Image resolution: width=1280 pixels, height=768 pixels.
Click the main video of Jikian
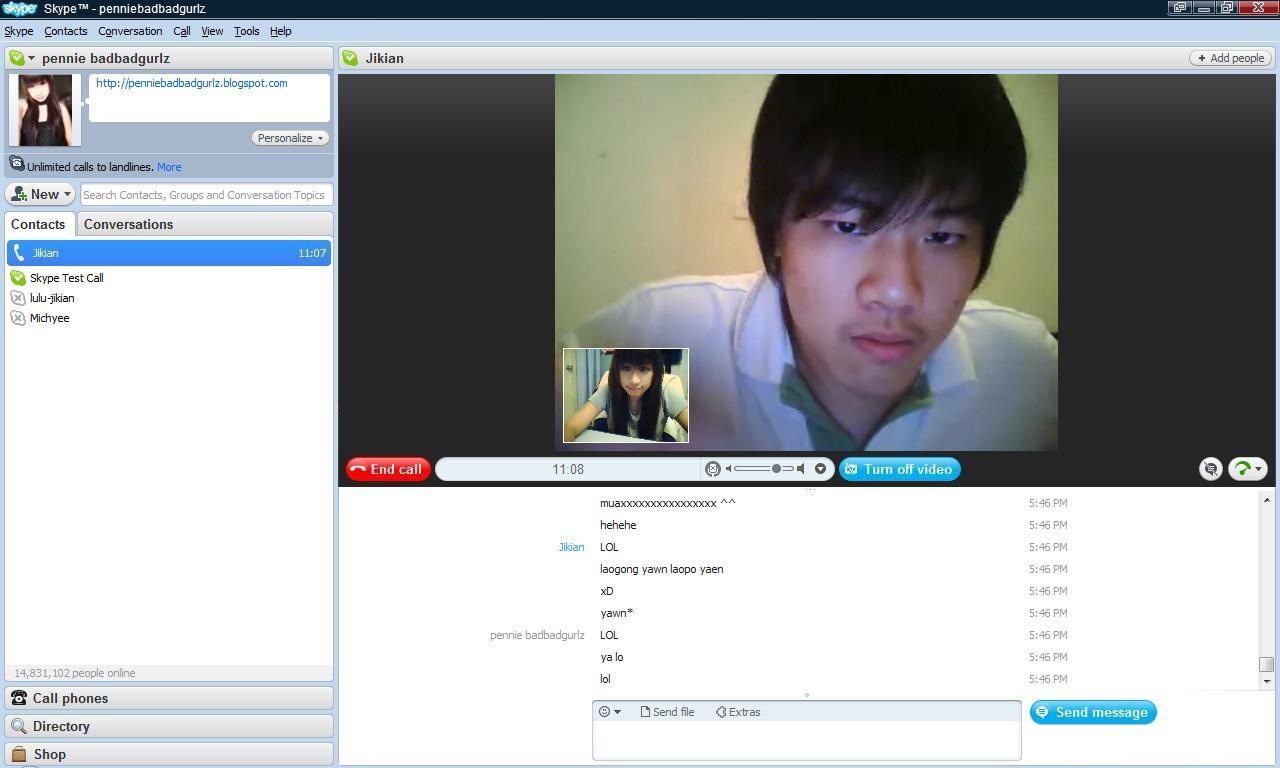click(x=806, y=262)
